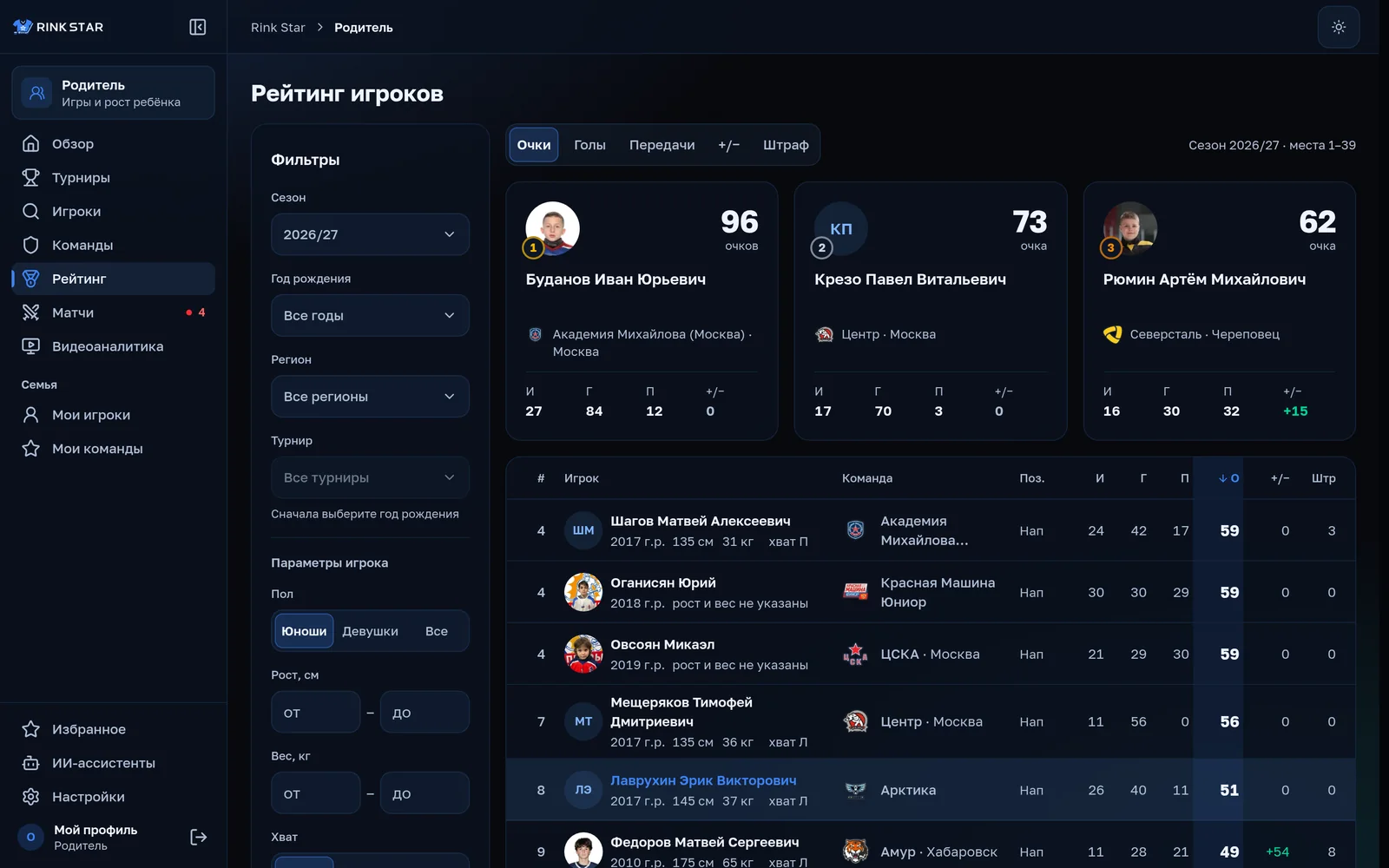Switch to Передачи tab
The image size is (1389, 868).
(x=662, y=145)
